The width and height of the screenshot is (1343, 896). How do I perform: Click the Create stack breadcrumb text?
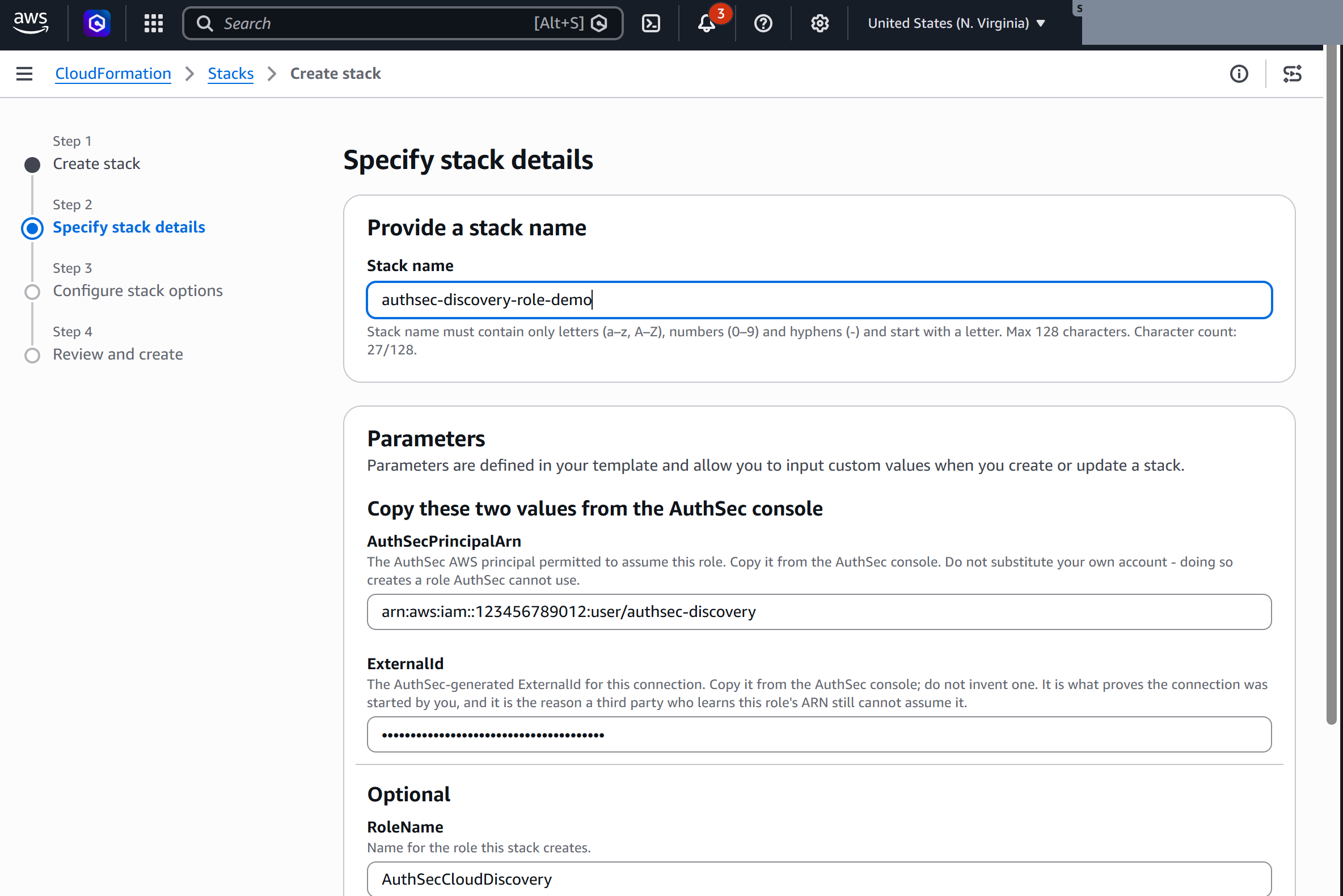coord(335,74)
